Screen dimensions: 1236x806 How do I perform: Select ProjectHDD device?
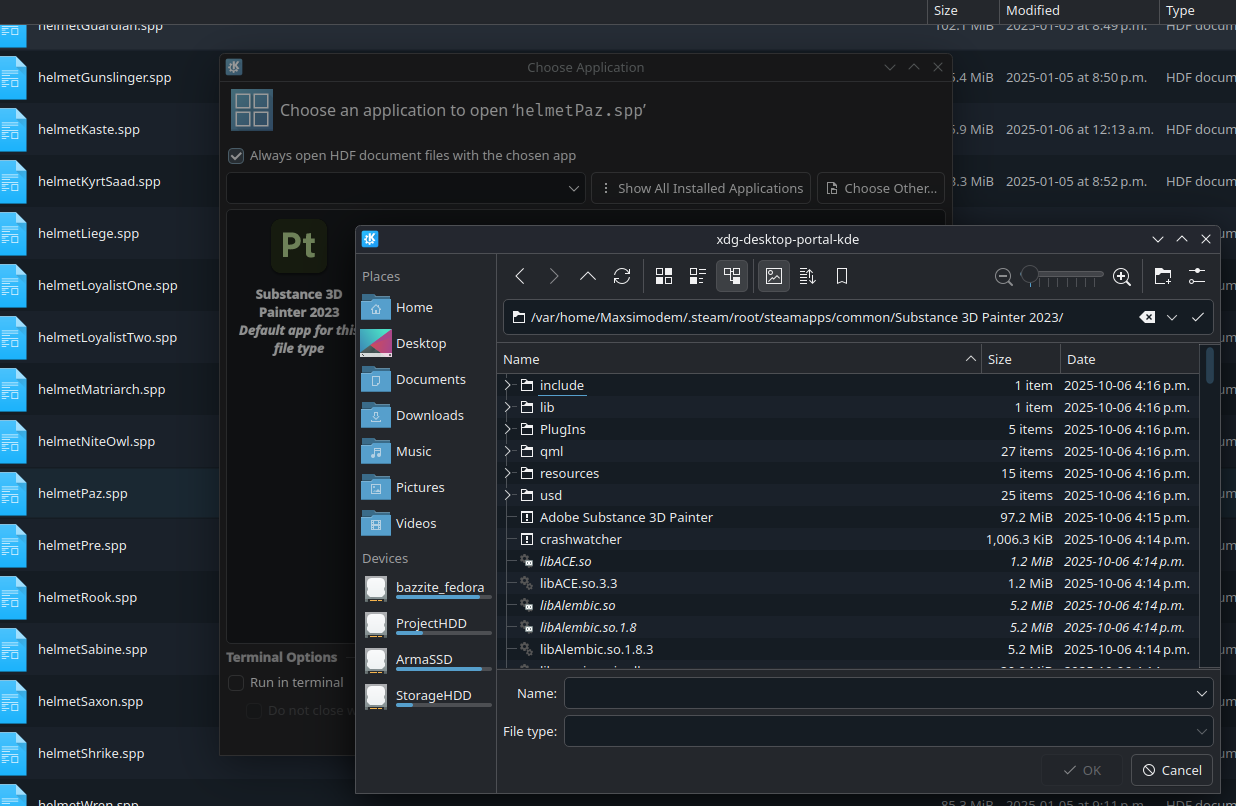pyautogui.click(x=427, y=623)
